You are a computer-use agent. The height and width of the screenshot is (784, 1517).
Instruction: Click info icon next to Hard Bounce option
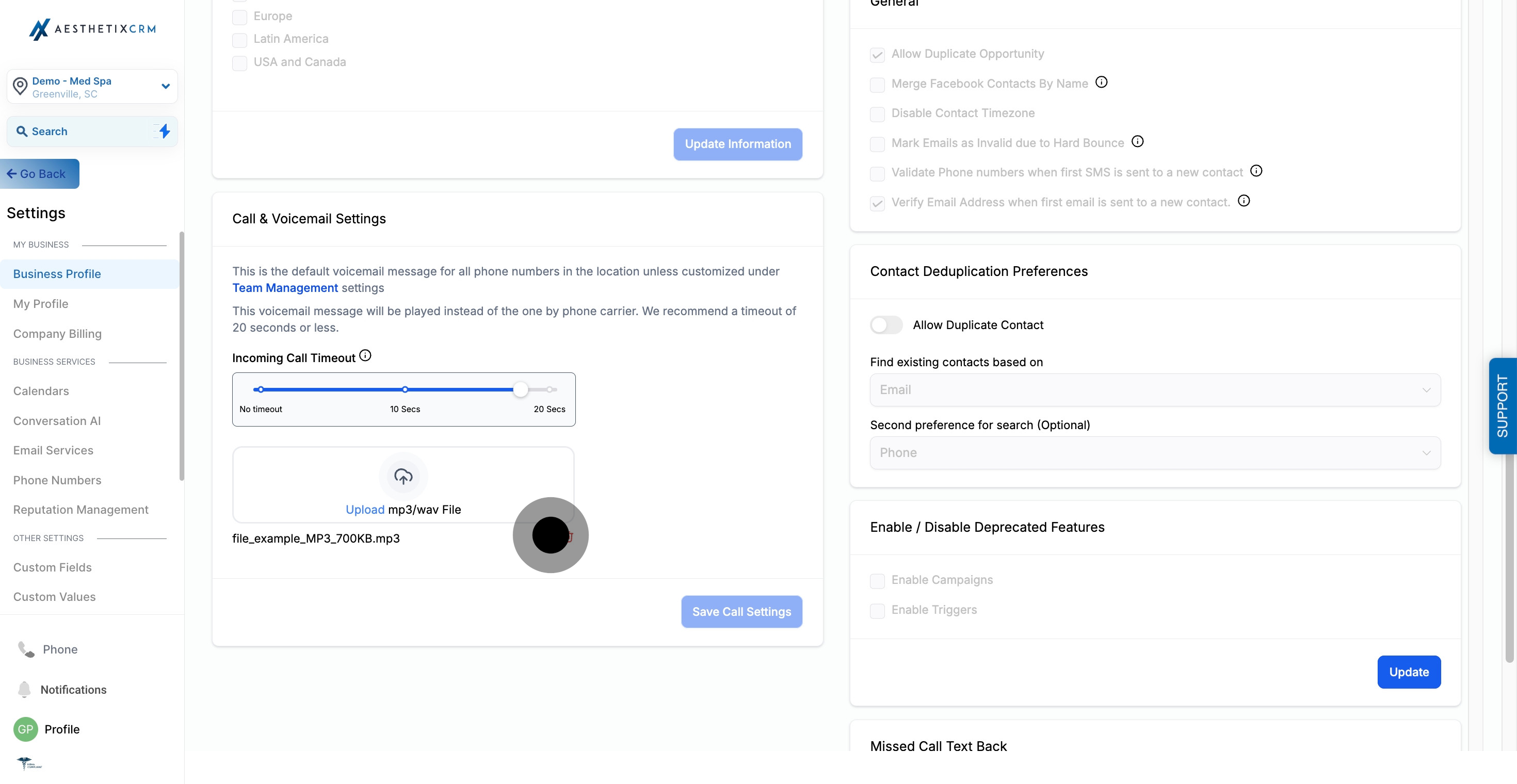pyautogui.click(x=1137, y=141)
